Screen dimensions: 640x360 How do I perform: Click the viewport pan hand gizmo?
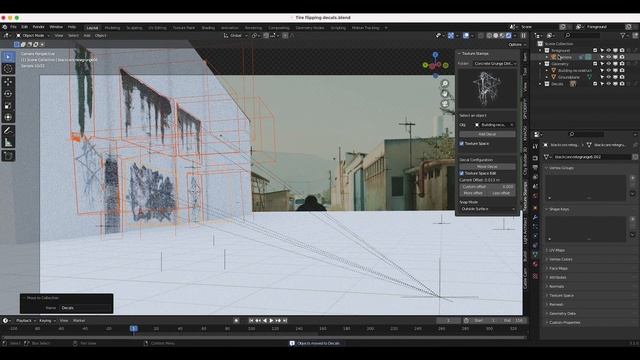coord(445,93)
